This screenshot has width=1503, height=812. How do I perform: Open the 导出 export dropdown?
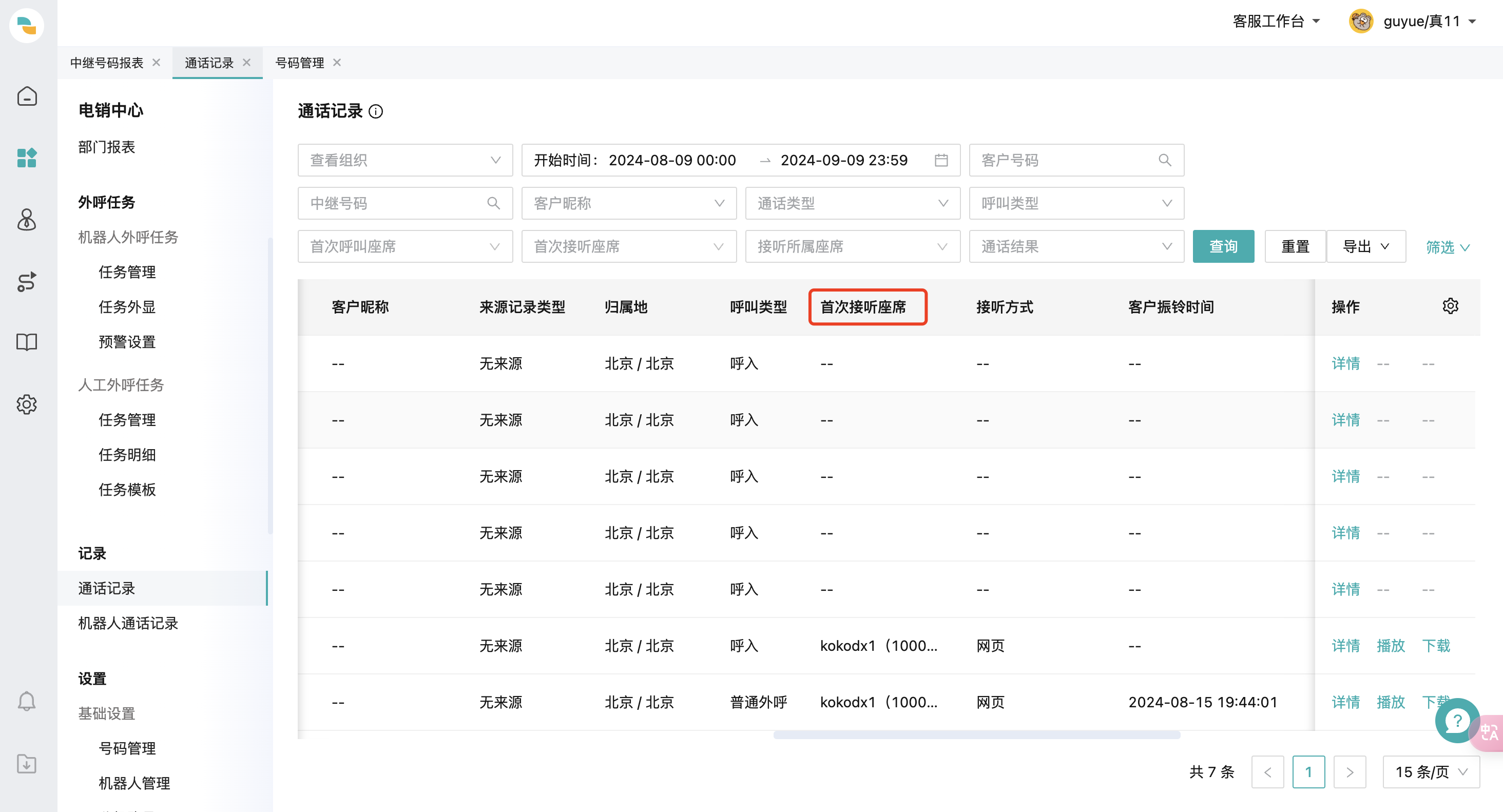1366,247
